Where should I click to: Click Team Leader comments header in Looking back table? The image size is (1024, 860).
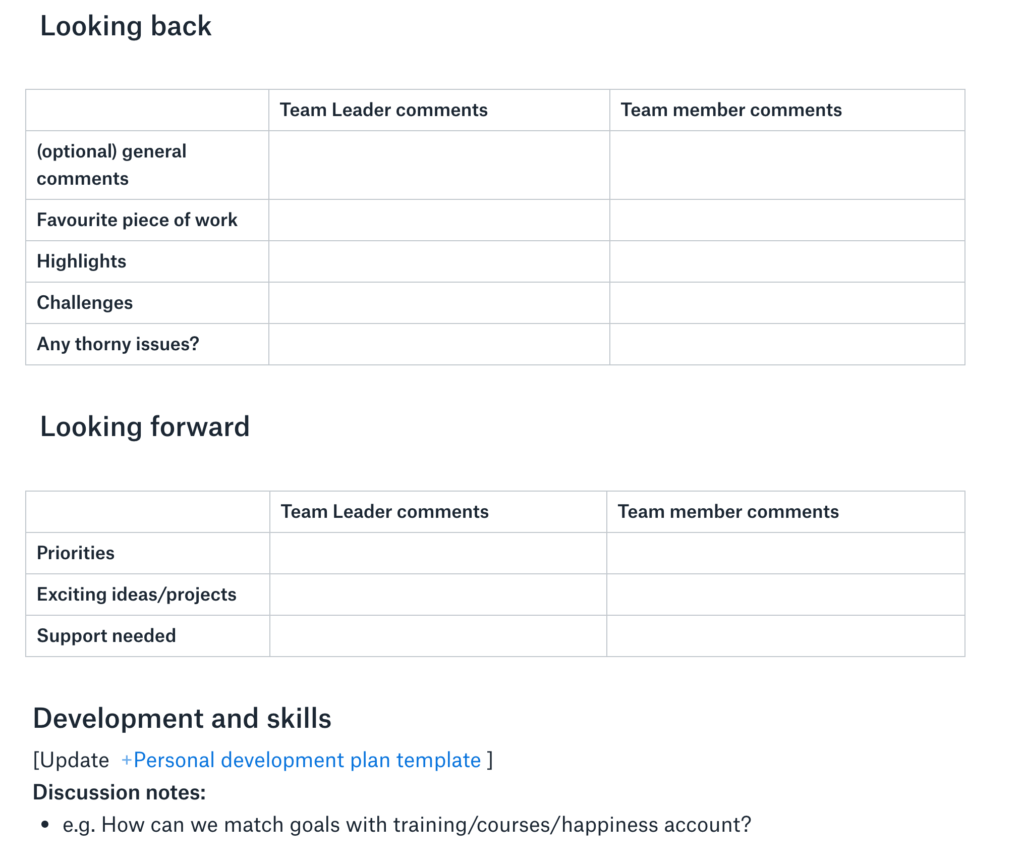tap(384, 110)
